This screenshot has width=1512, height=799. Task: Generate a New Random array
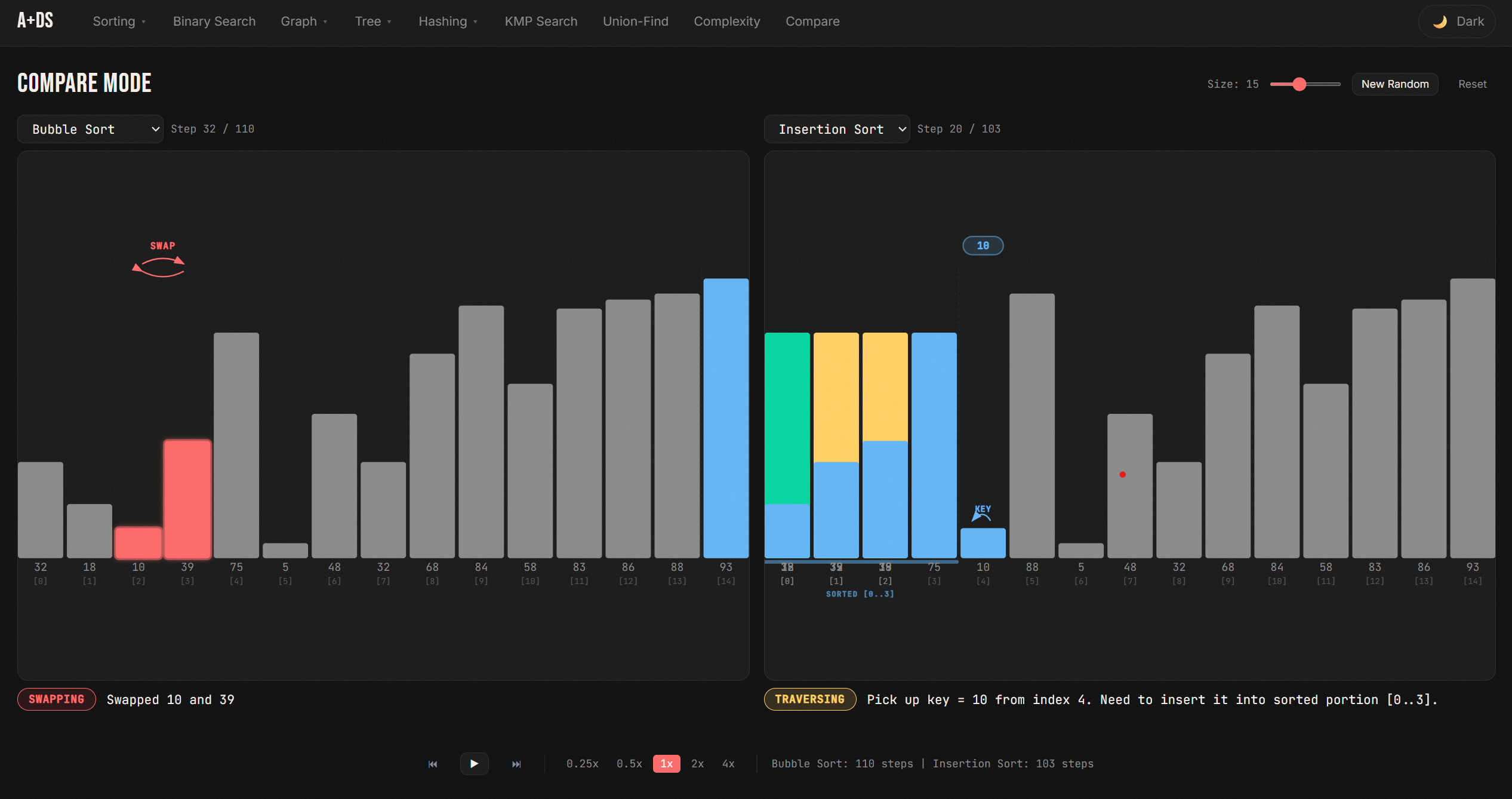point(1395,84)
